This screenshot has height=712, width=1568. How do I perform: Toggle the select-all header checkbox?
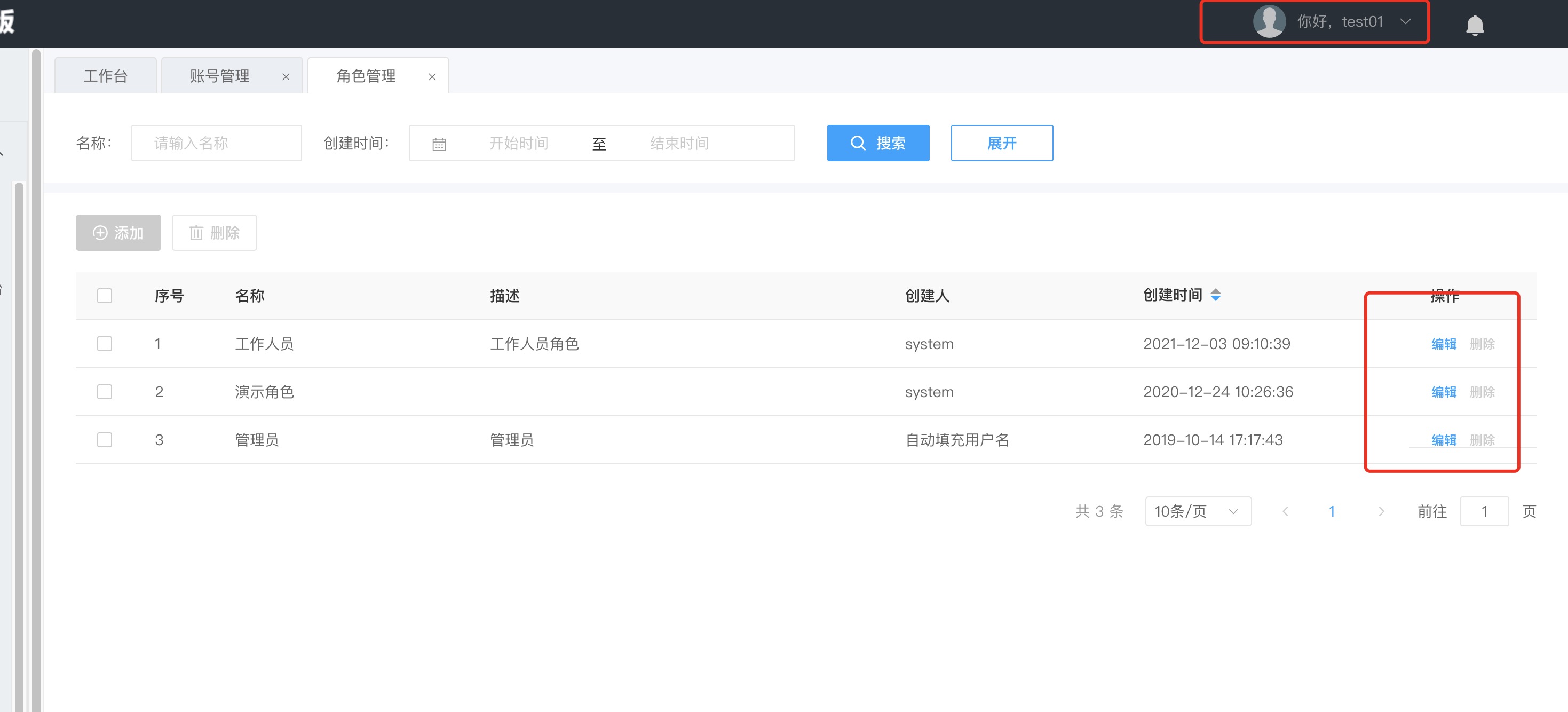point(105,296)
